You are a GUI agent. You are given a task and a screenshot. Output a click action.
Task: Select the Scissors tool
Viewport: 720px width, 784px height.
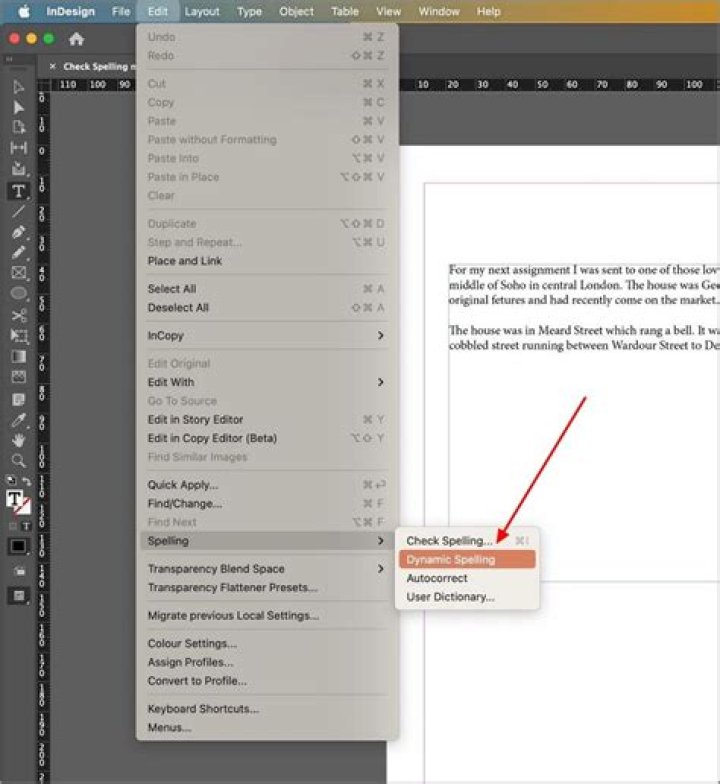[18, 315]
